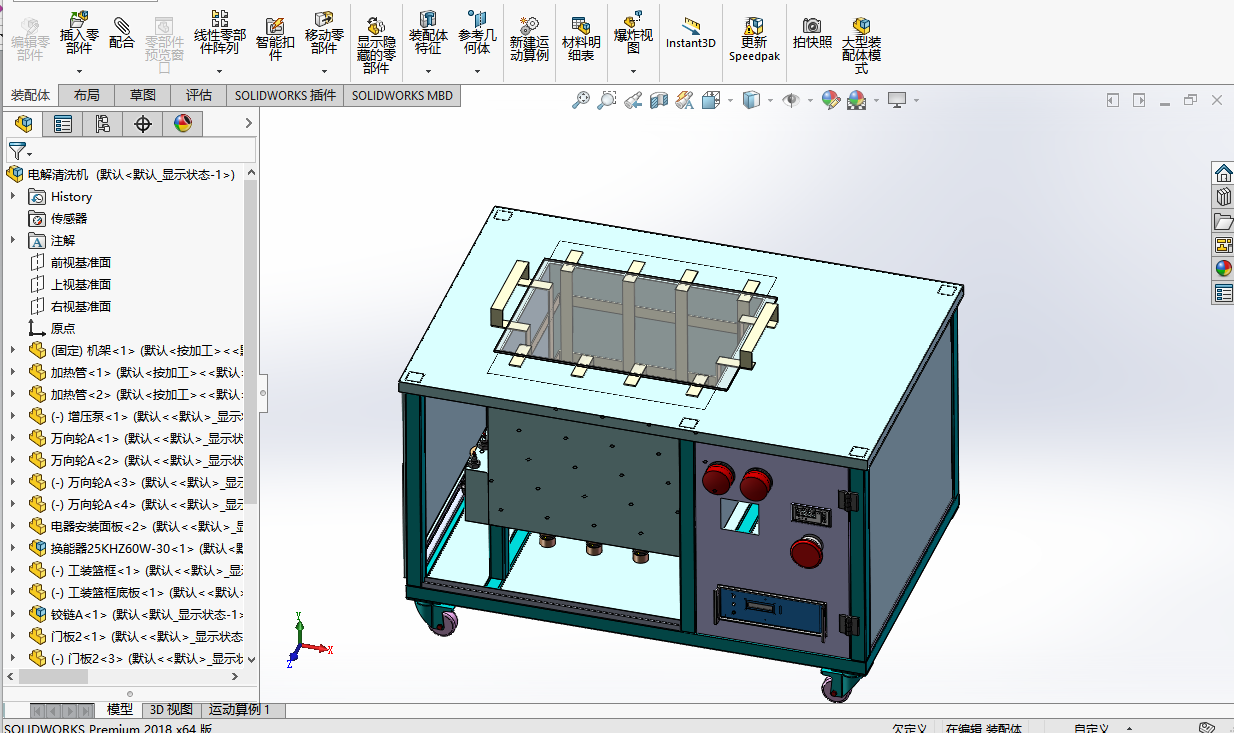Click Show Hidden Components (显示隐藏的零部件) icon
Viewport: 1234px width, 733px height.
click(x=376, y=27)
